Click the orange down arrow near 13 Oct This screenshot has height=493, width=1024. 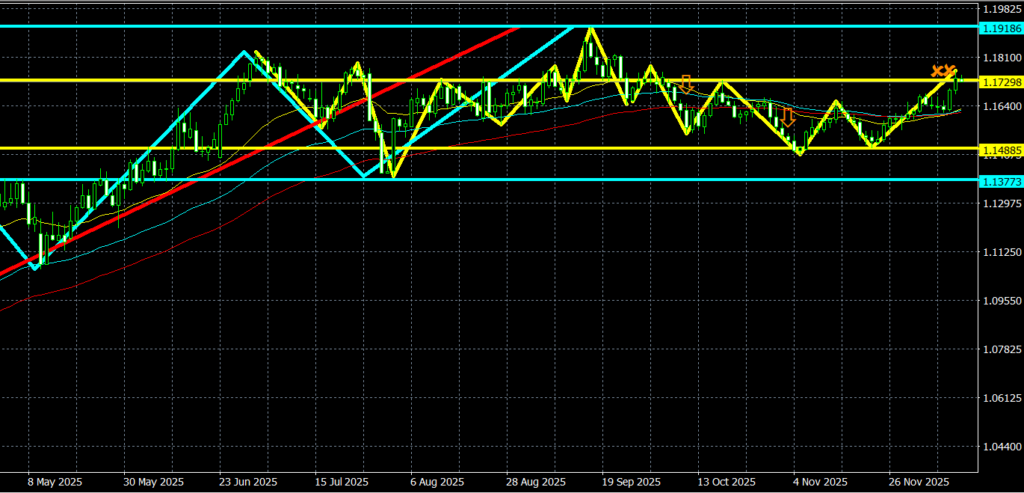pyautogui.click(x=687, y=84)
